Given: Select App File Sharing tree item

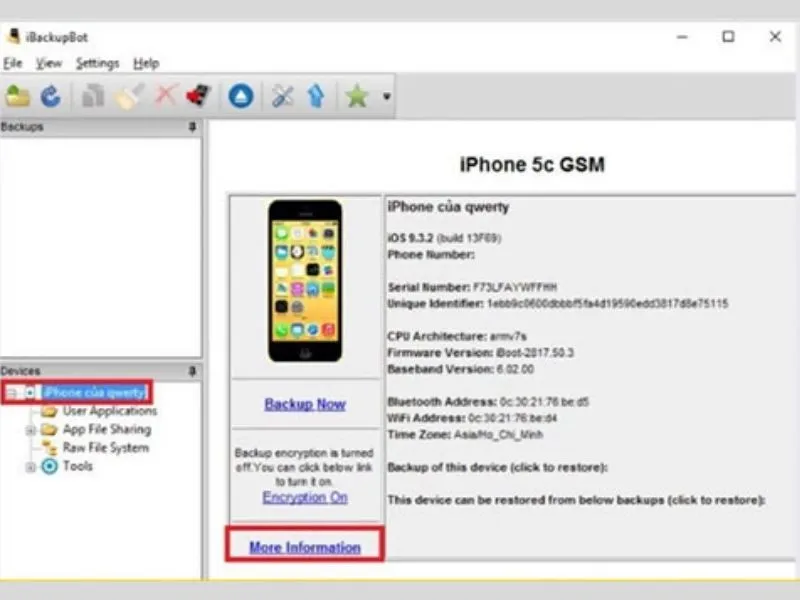Looking at the screenshot, I should click(x=107, y=430).
